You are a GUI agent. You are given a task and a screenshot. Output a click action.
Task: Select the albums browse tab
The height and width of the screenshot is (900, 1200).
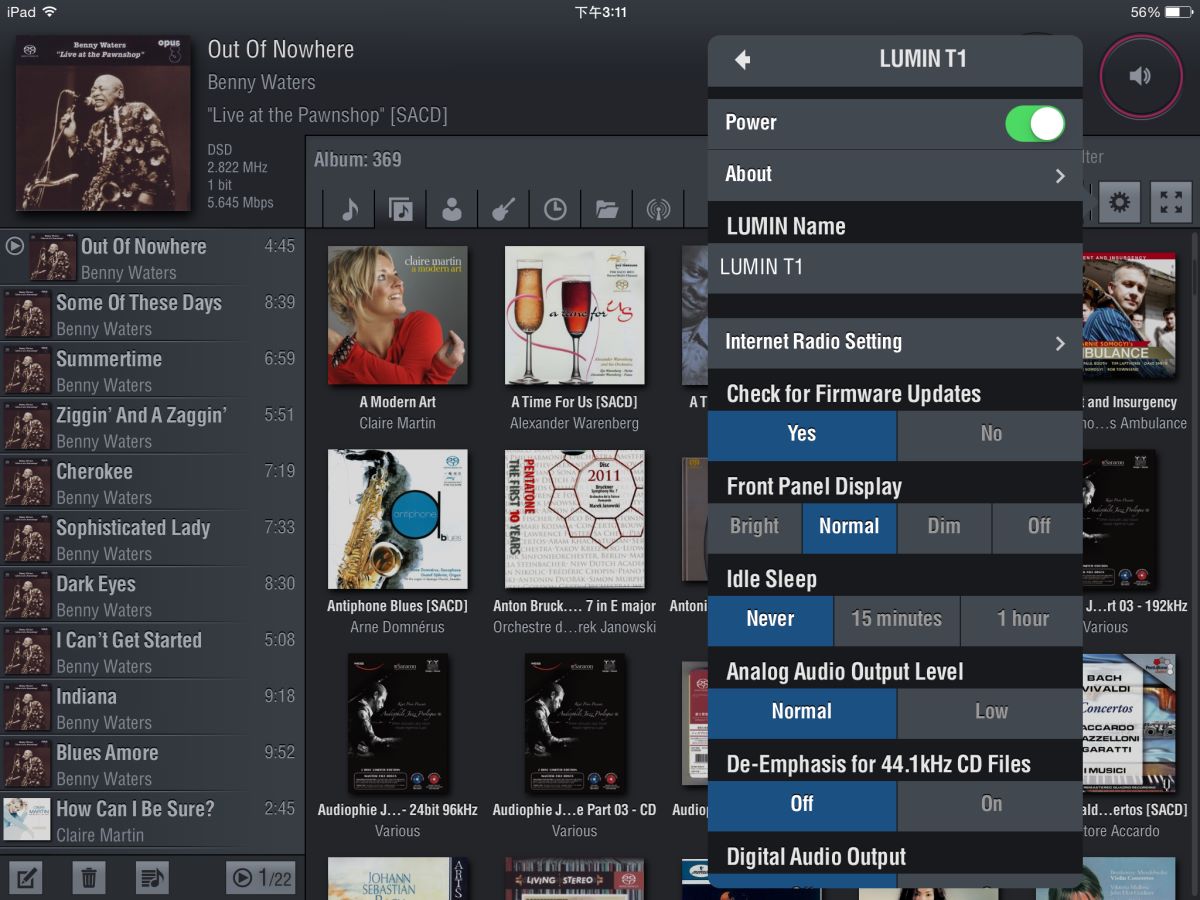pos(401,208)
